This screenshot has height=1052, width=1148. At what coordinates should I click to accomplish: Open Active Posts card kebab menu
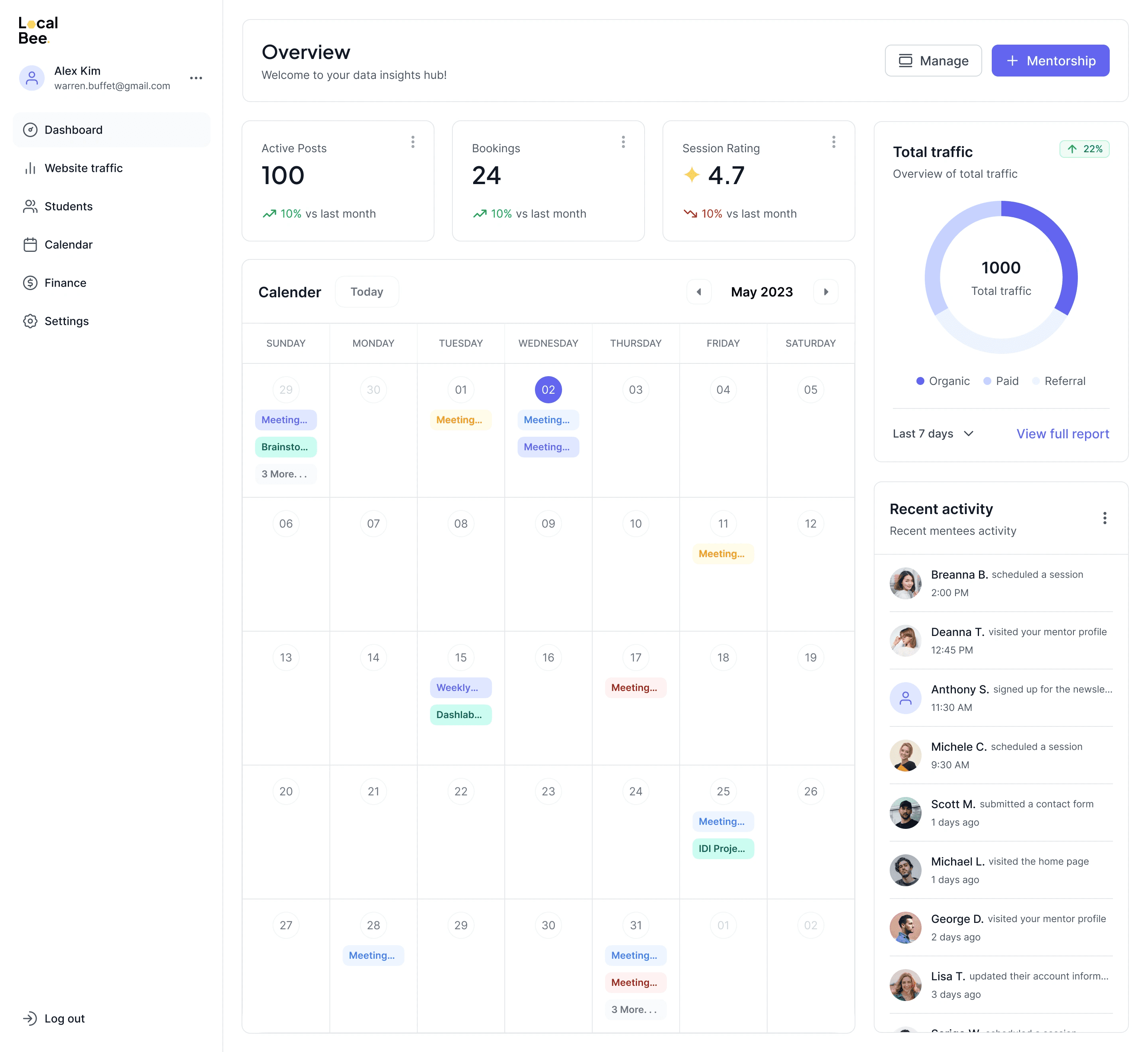tap(413, 142)
